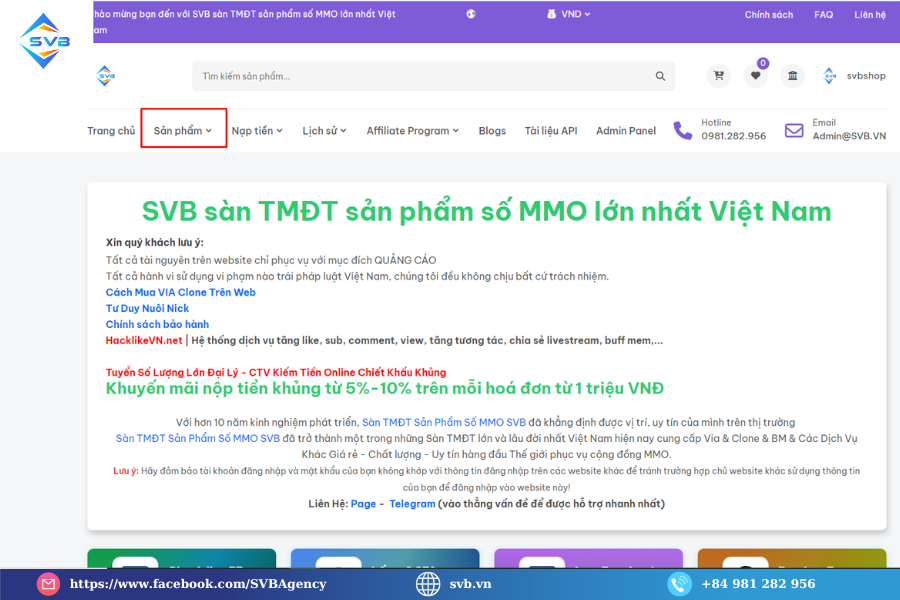Click the globe language icon in purple bar

pos(471,14)
